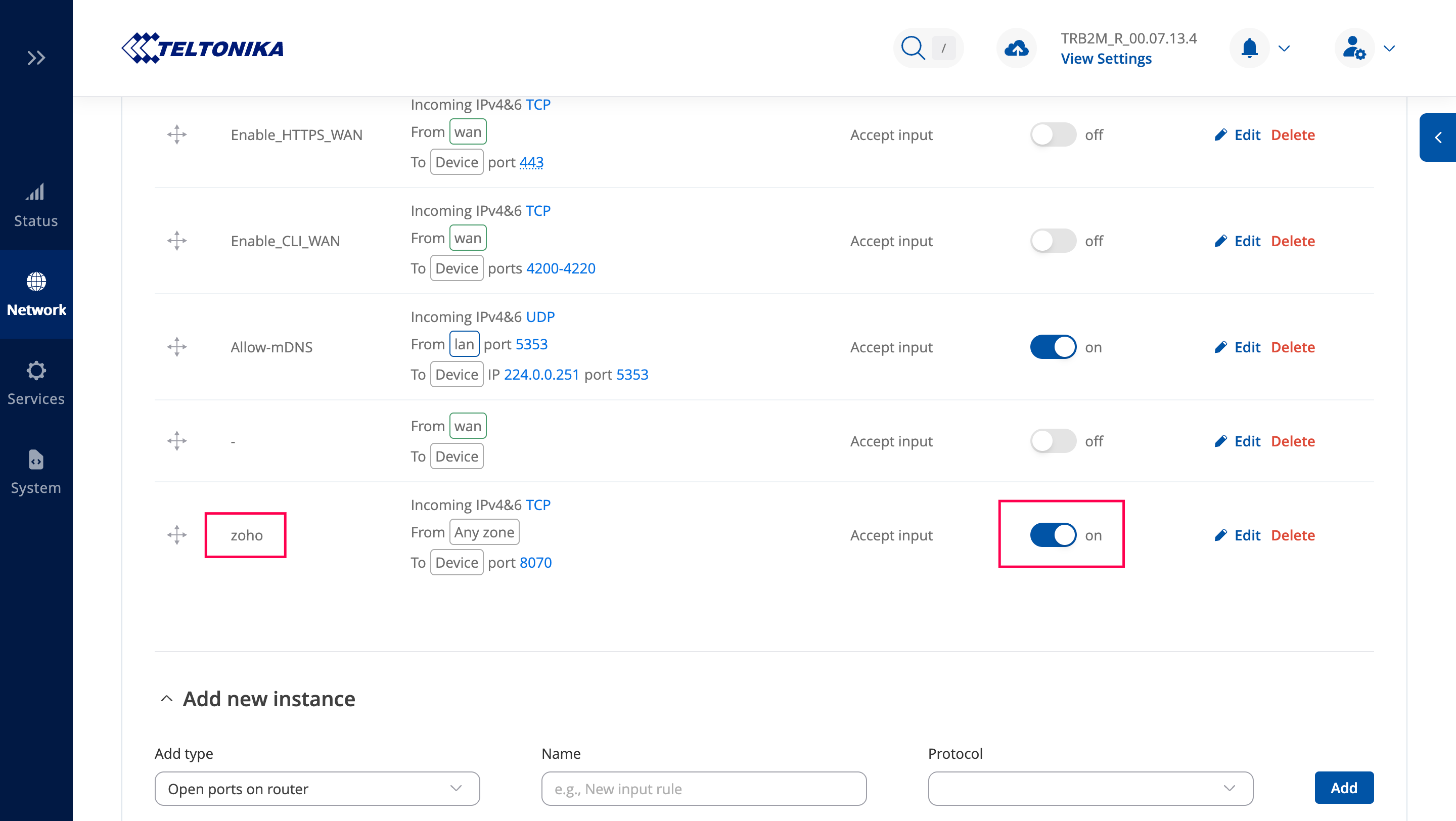1456x821 pixels.
Task: Open the Add type dropdown
Action: pyautogui.click(x=316, y=788)
